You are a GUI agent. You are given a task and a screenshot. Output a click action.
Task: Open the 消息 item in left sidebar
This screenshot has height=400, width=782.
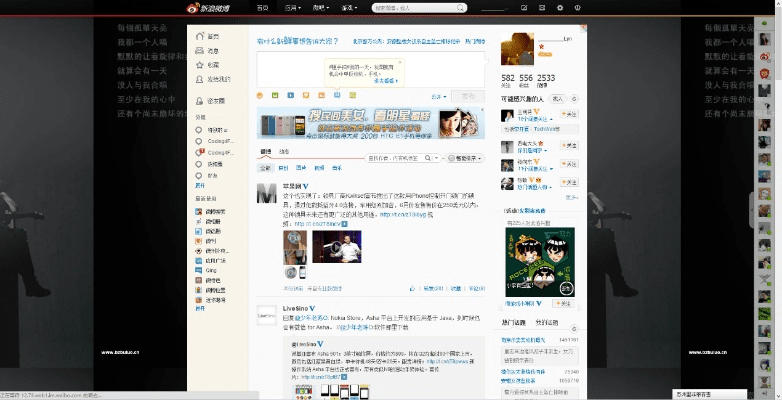[212, 50]
